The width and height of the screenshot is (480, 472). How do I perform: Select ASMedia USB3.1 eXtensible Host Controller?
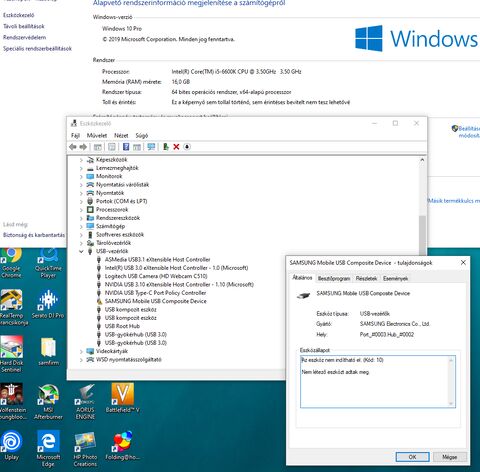click(x=157, y=259)
